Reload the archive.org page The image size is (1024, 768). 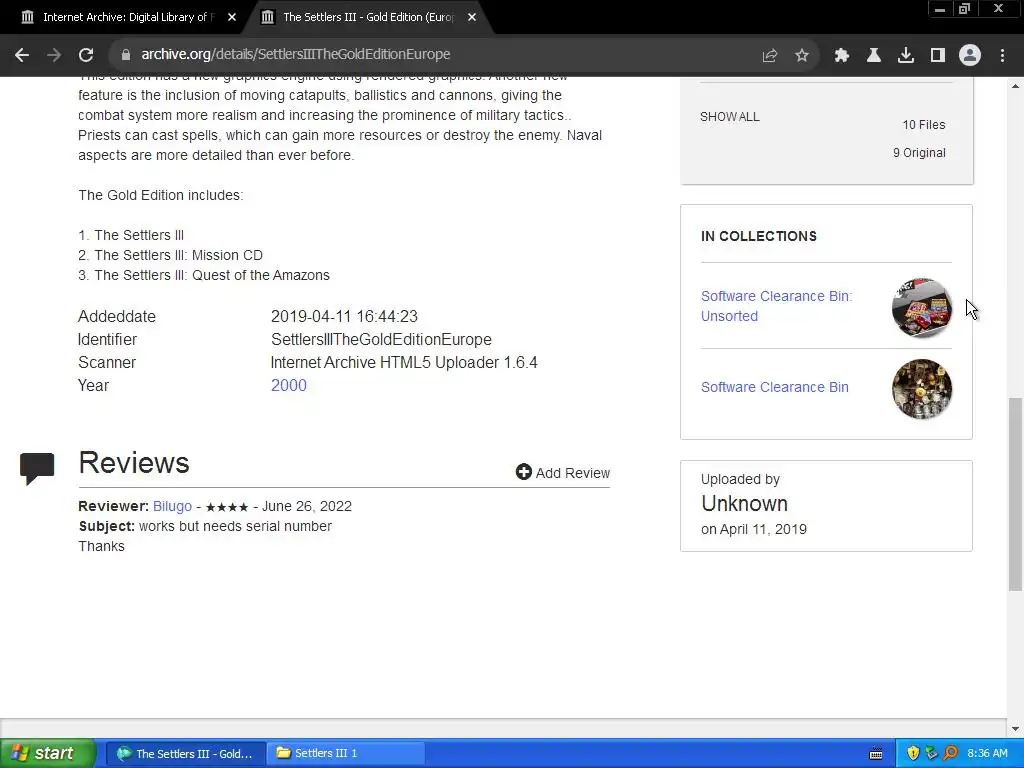(x=86, y=55)
